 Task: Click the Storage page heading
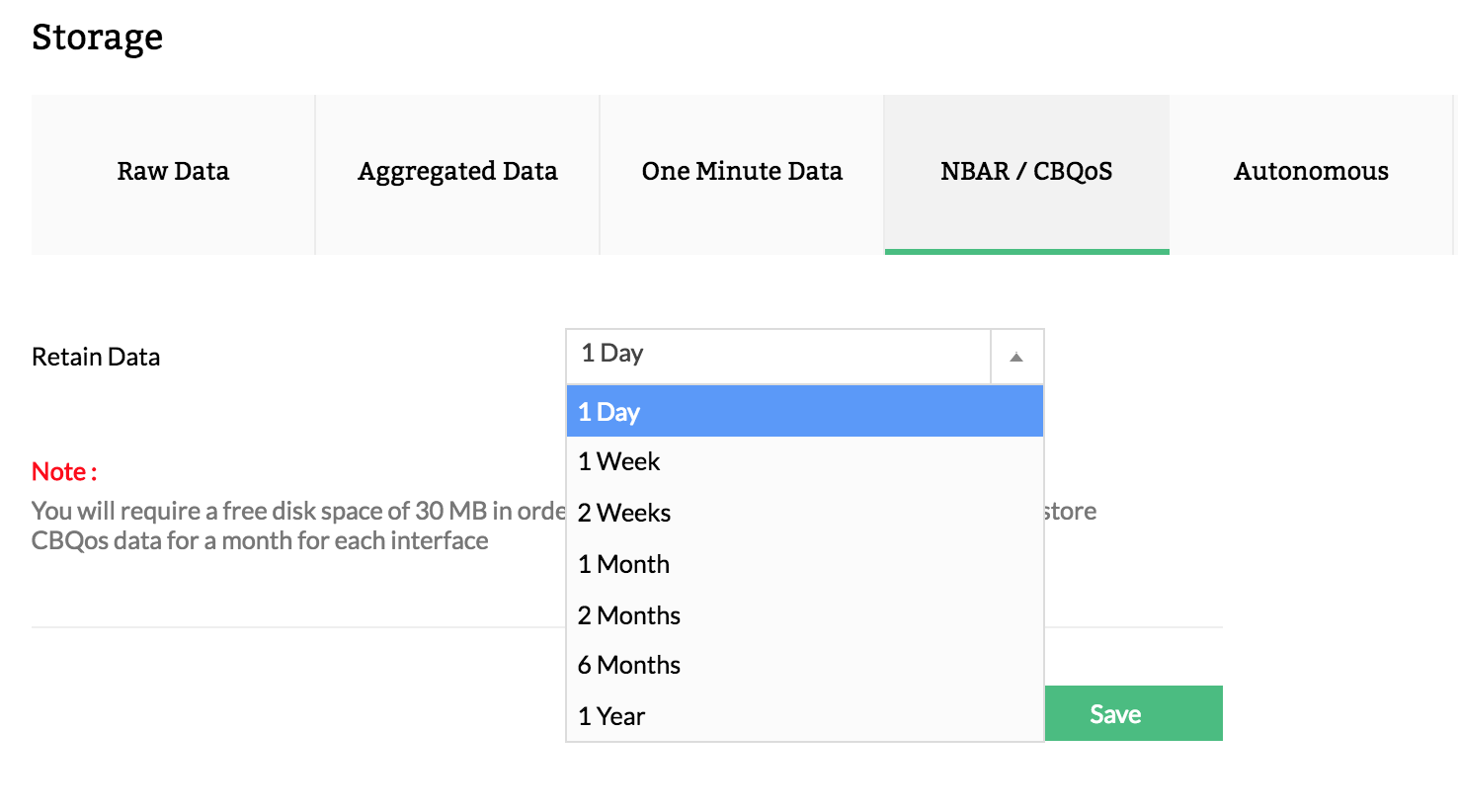pyautogui.click(x=97, y=38)
